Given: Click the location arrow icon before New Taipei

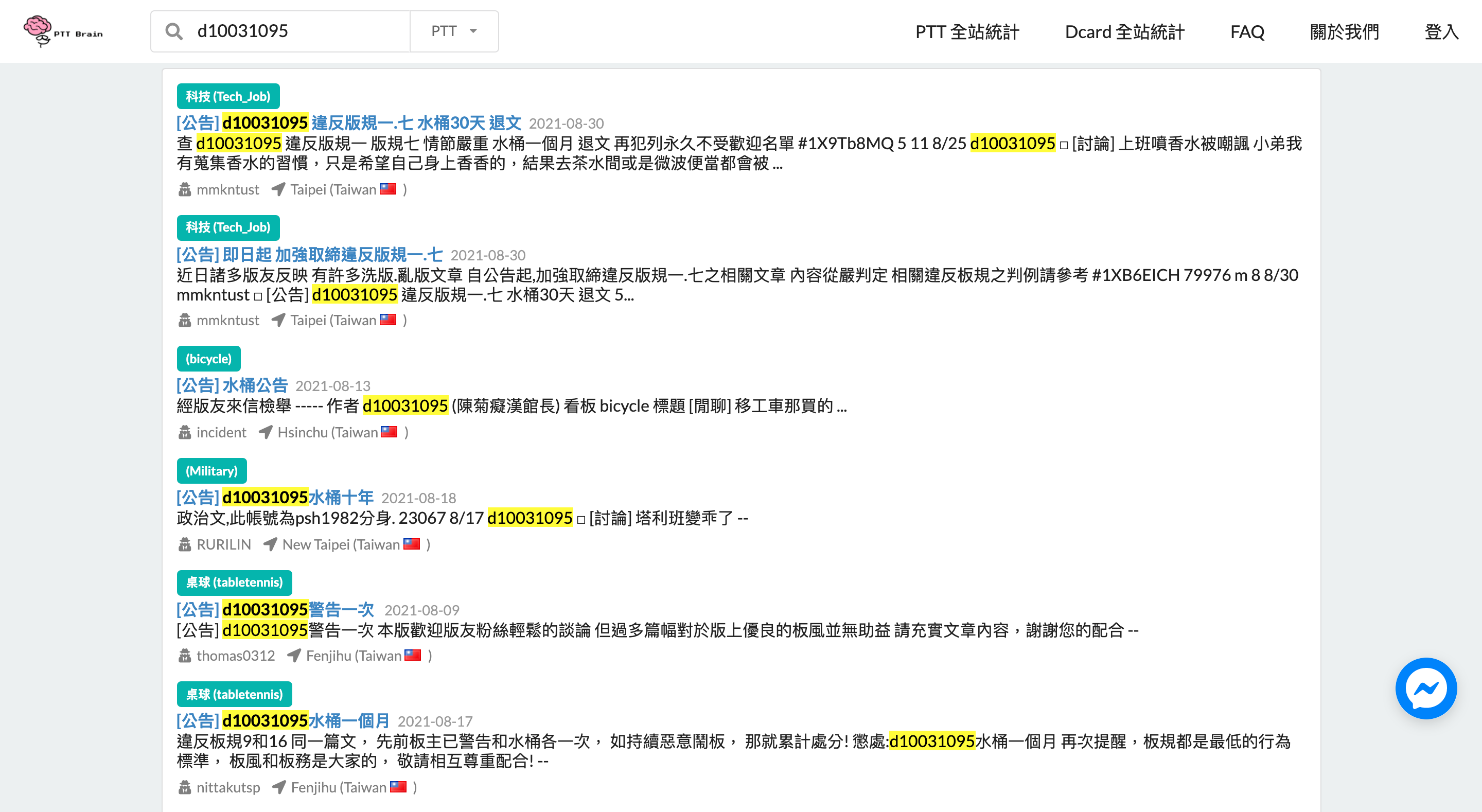Looking at the screenshot, I should 270,544.
